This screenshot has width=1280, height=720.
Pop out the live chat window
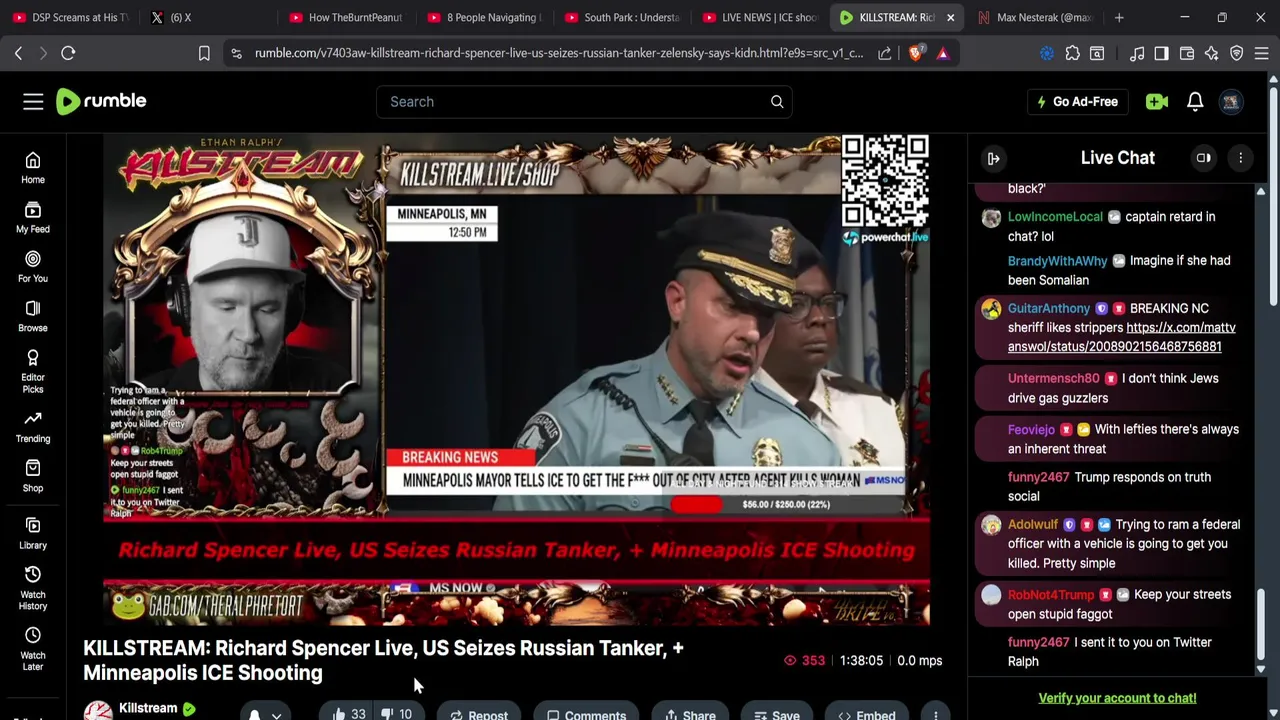pos(1204,158)
